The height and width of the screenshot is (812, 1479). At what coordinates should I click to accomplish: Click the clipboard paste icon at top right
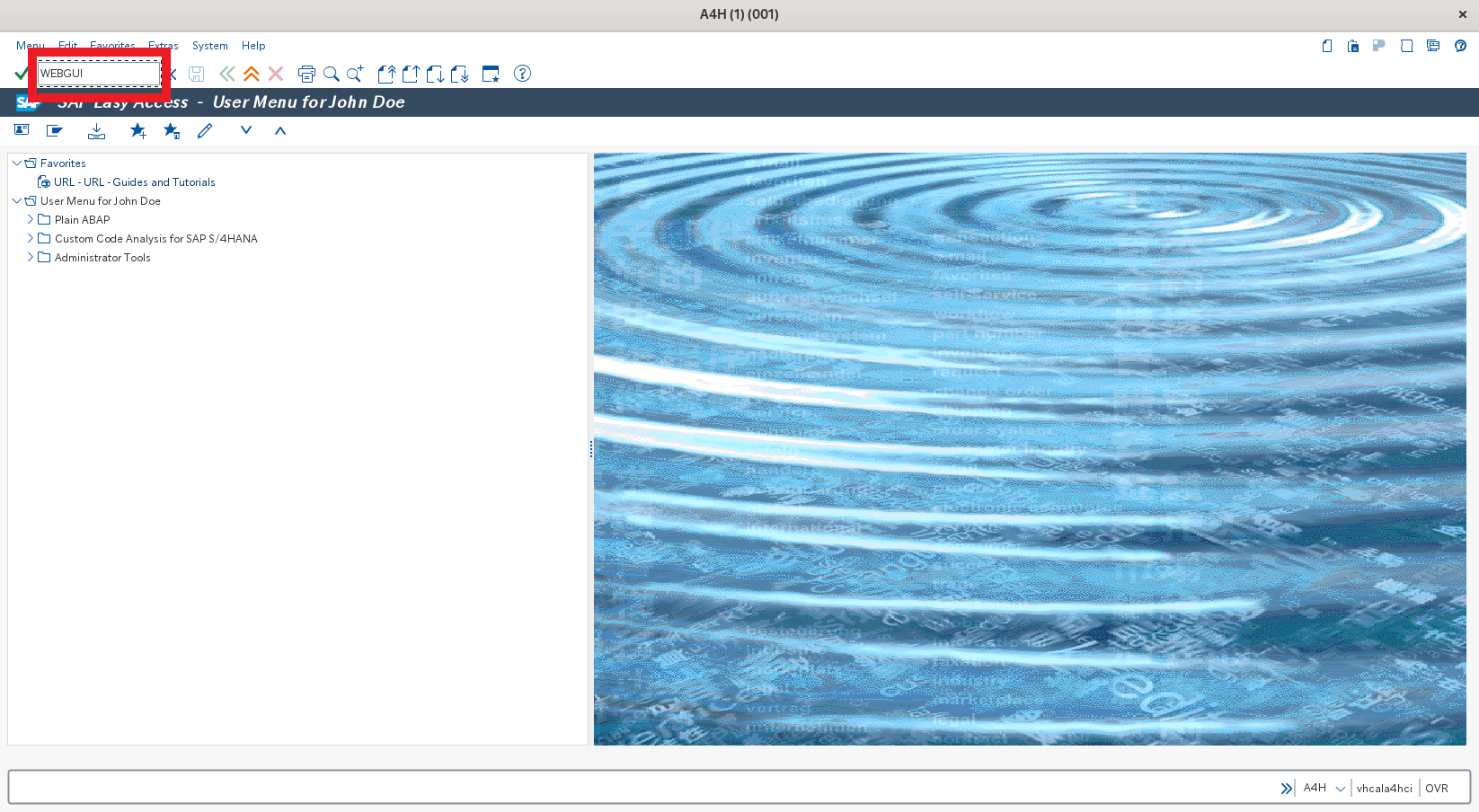(x=1353, y=46)
